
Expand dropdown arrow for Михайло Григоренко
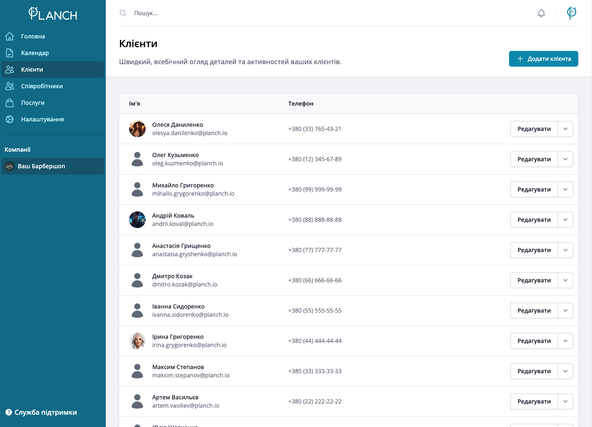(x=565, y=190)
